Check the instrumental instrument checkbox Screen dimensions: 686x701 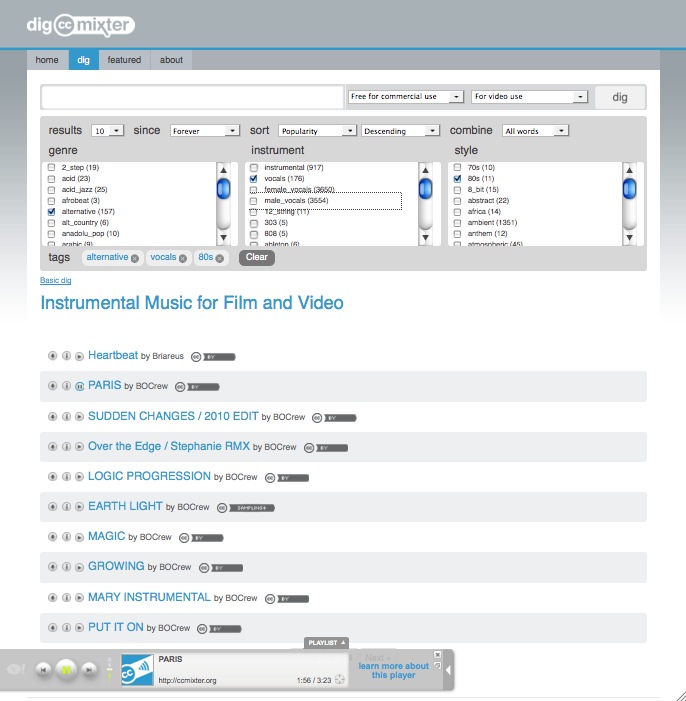pyautogui.click(x=254, y=167)
